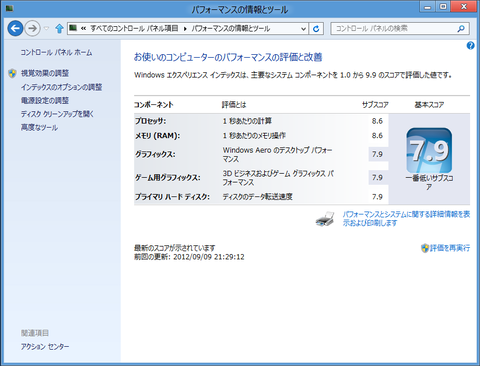
Task: Click the 7.9 subscore for グラフィックス
Action: 377,154
